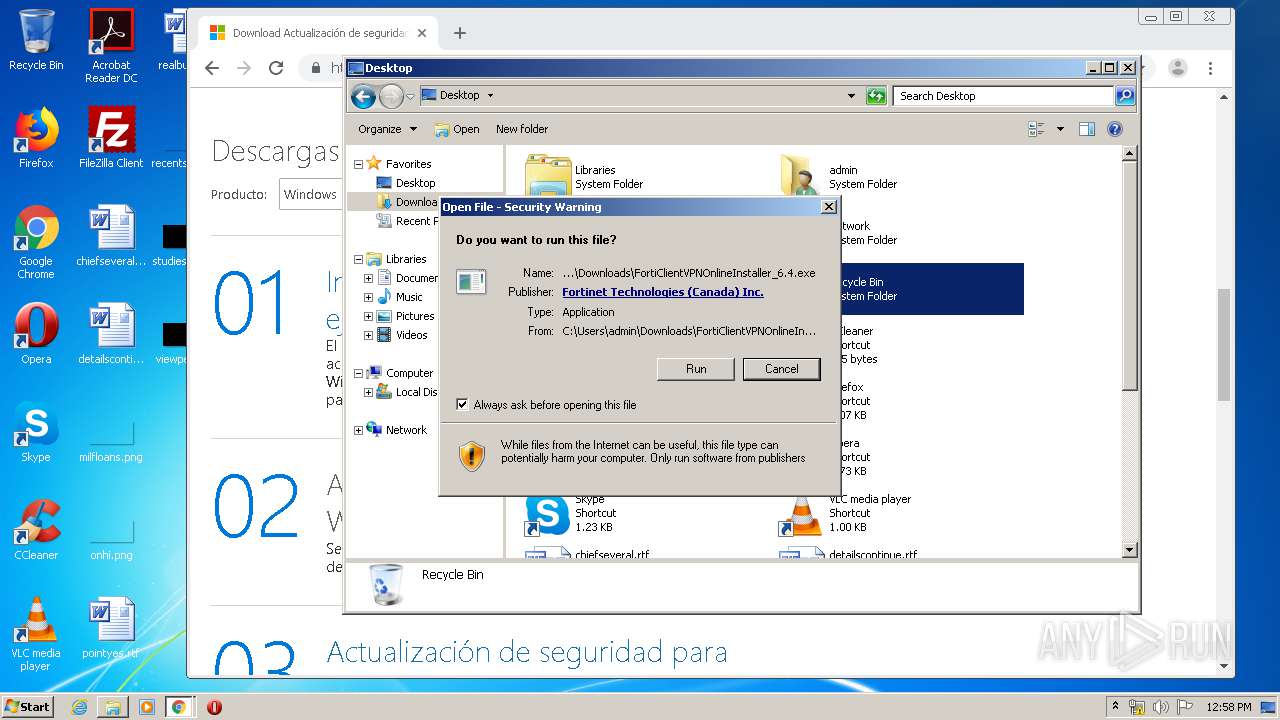Click the Search Desktop field
The width and height of the screenshot is (1280, 720).
pos(1003,96)
